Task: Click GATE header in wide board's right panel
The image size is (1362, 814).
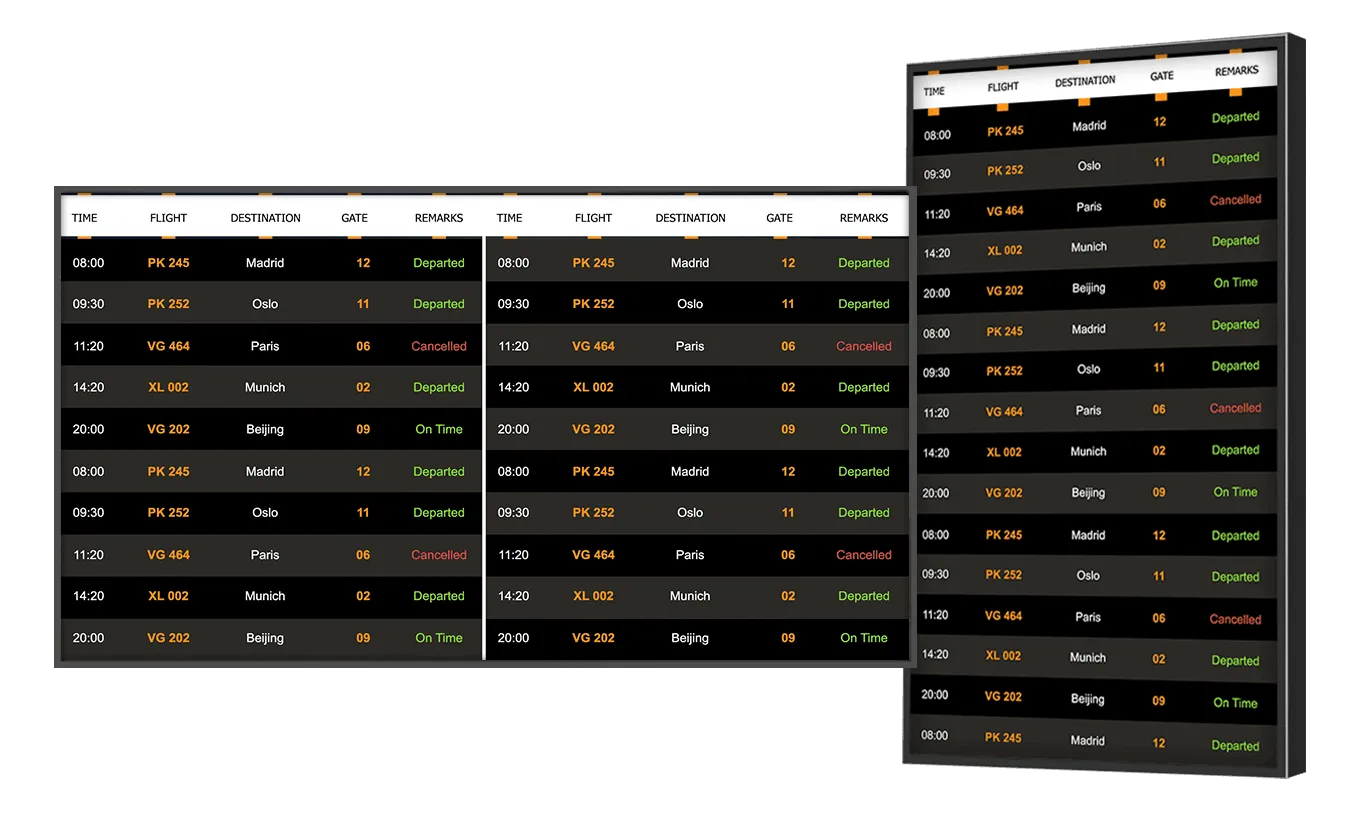Action: pyautogui.click(x=779, y=218)
